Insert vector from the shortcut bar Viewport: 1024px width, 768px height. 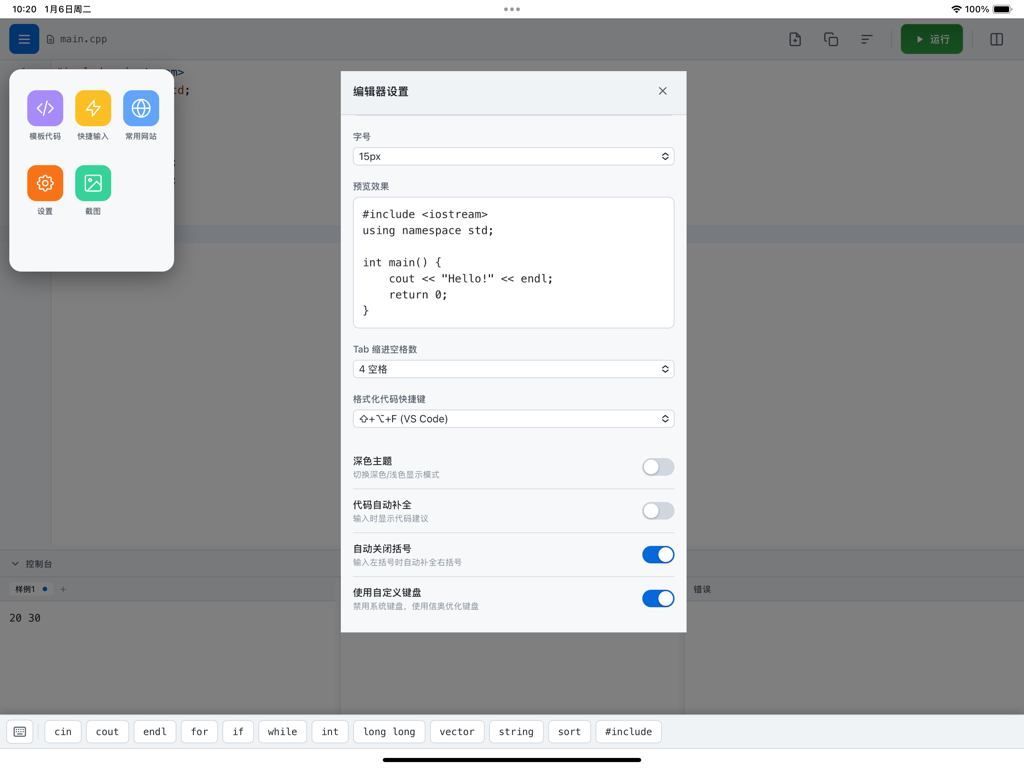pos(457,731)
